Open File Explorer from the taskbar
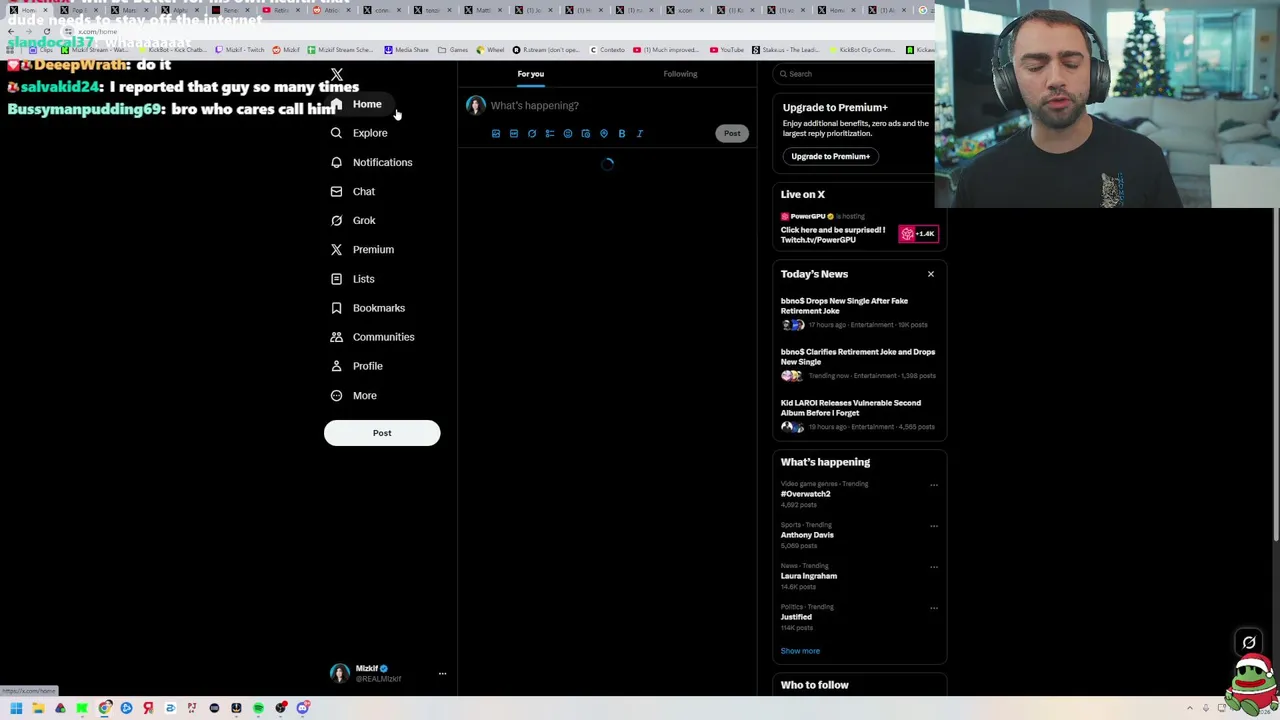Viewport: 1280px width, 720px height. 38,708
